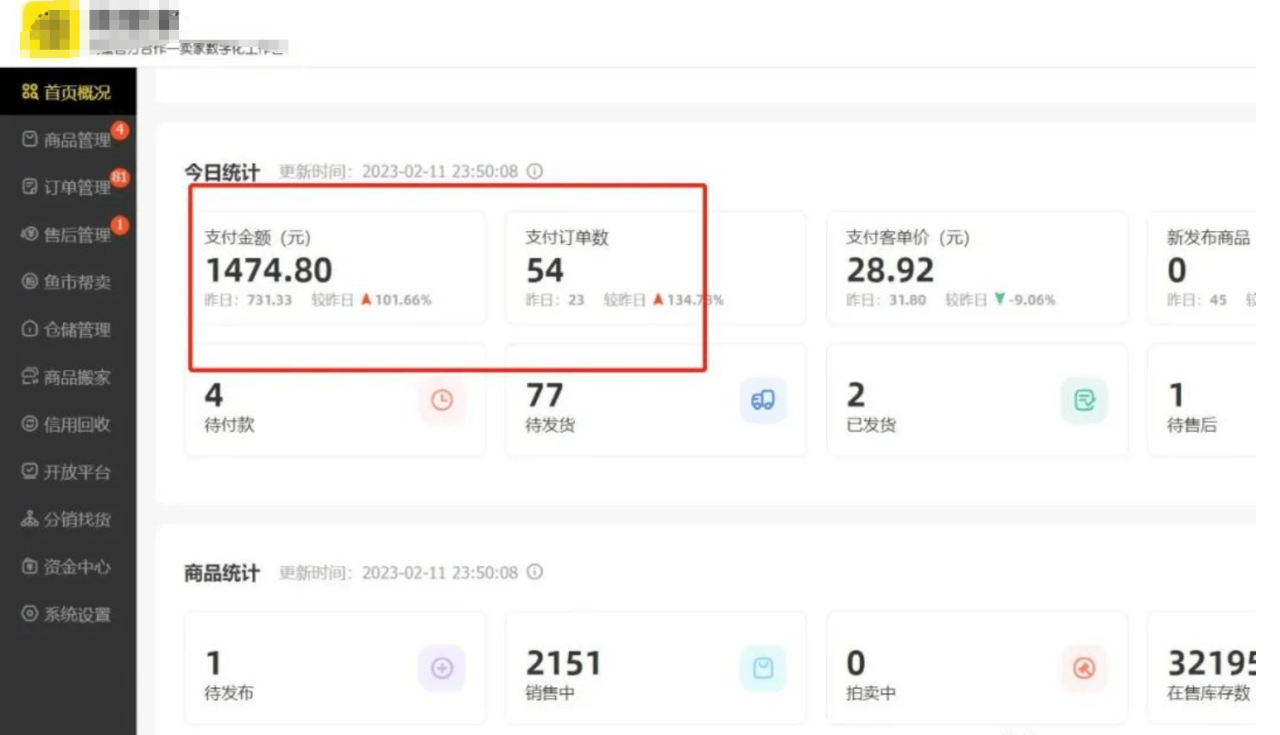Navigate to 仓储管理 section
The image size is (1280, 735).
coord(68,330)
